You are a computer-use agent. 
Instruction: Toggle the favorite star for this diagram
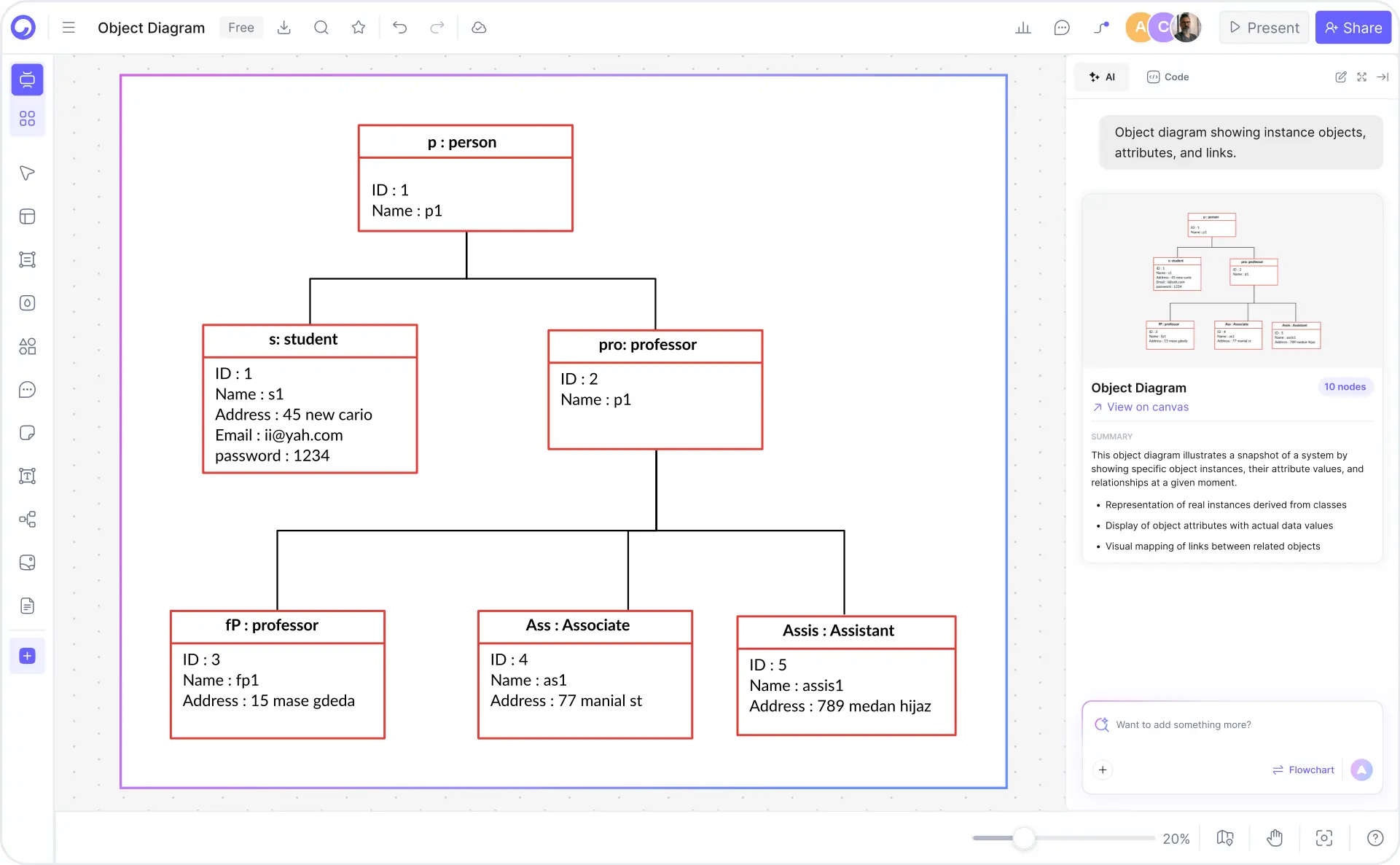click(x=358, y=27)
